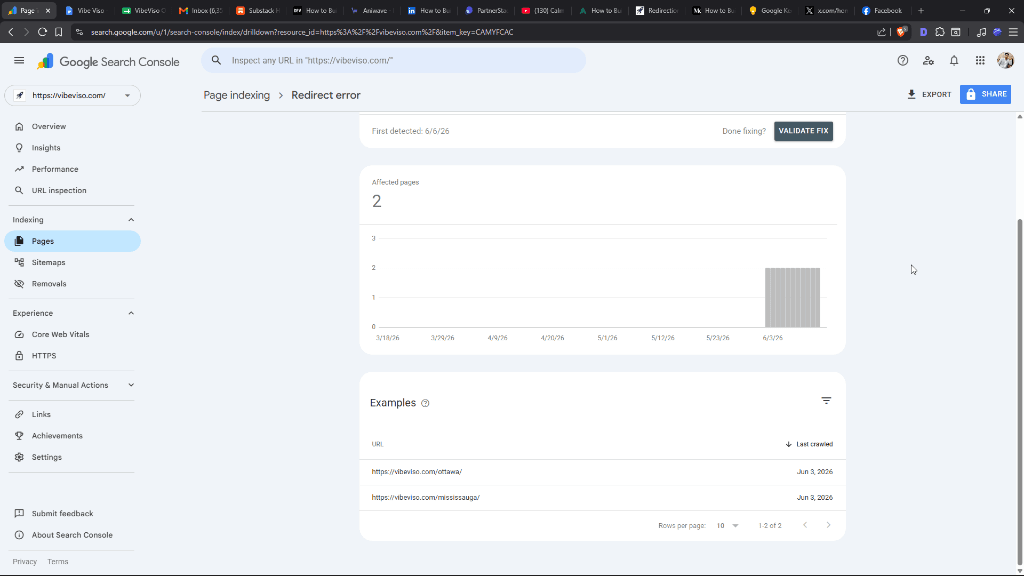Screen dimensions: 1024x576
Task: Collapse the Indexing section
Action: pos(131,220)
